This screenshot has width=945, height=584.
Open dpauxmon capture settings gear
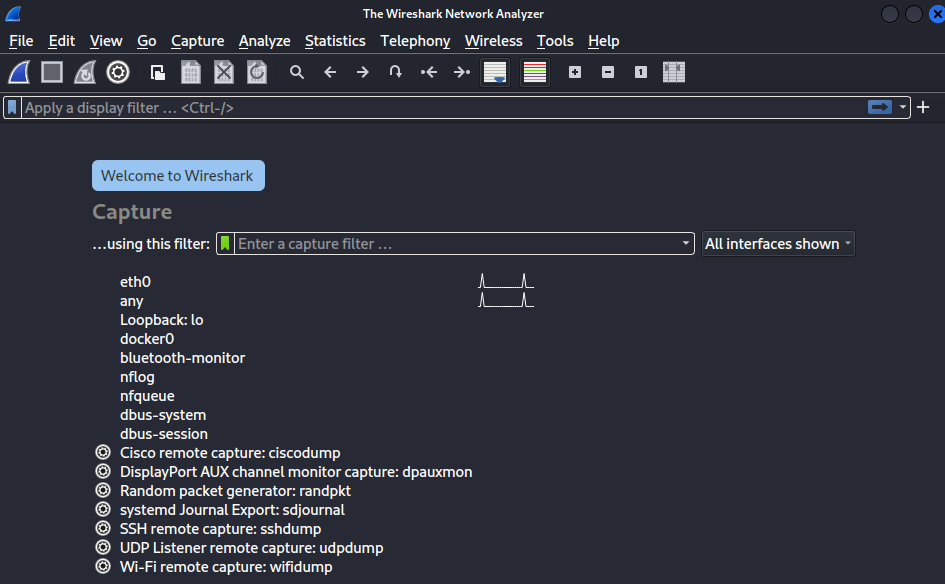point(103,471)
